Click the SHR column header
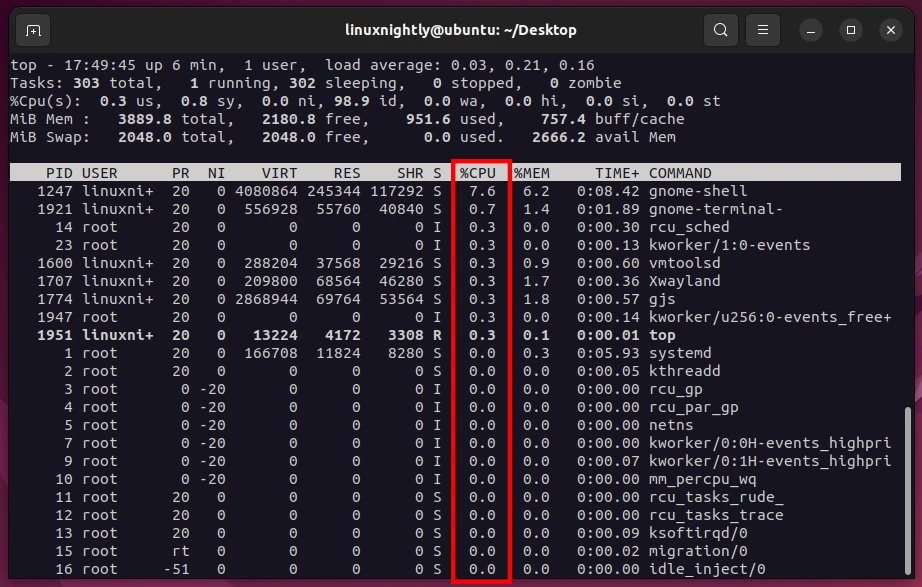 coord(410,173)
